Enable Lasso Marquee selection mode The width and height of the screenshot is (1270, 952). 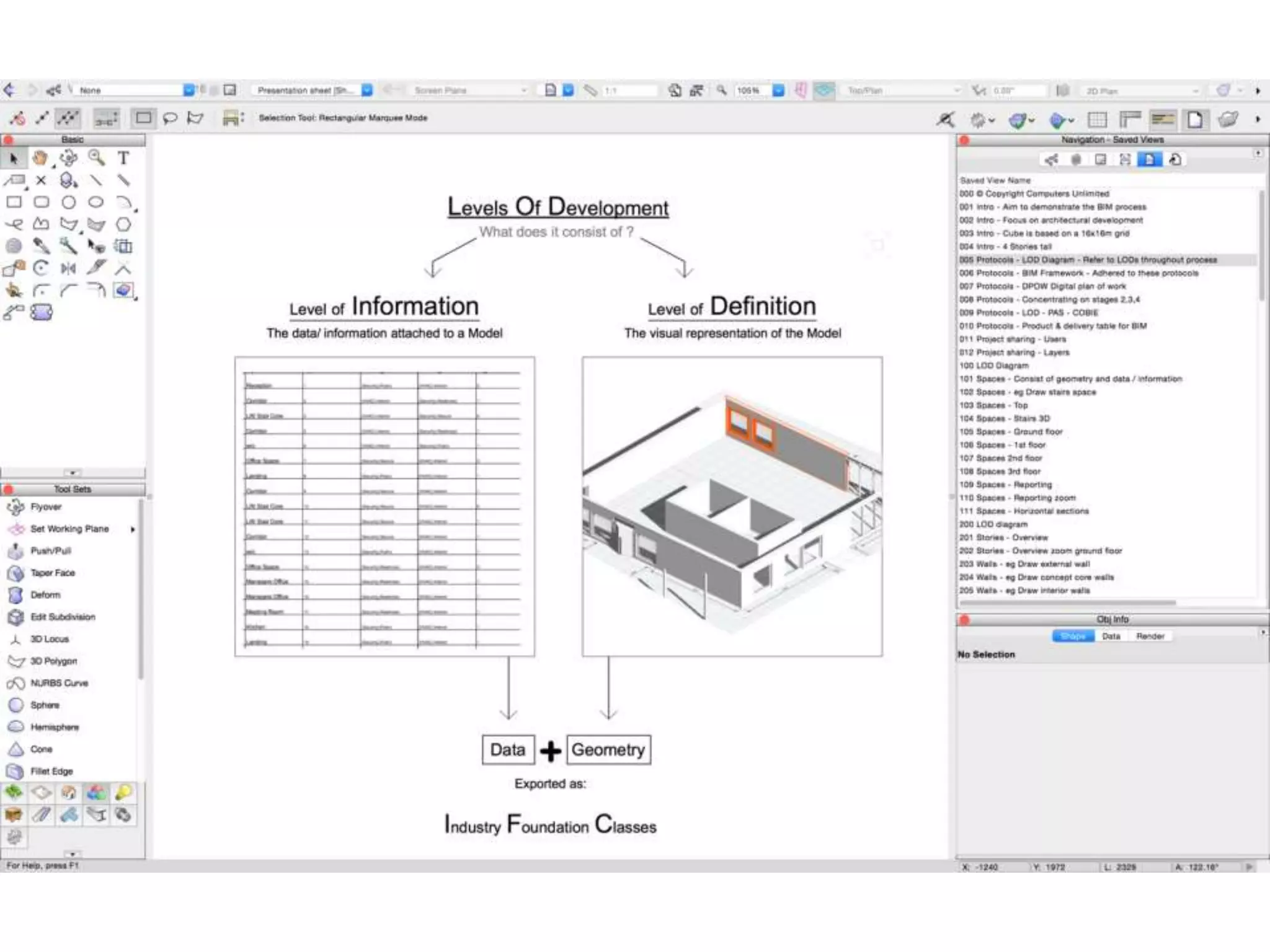(x=170, y=118)
